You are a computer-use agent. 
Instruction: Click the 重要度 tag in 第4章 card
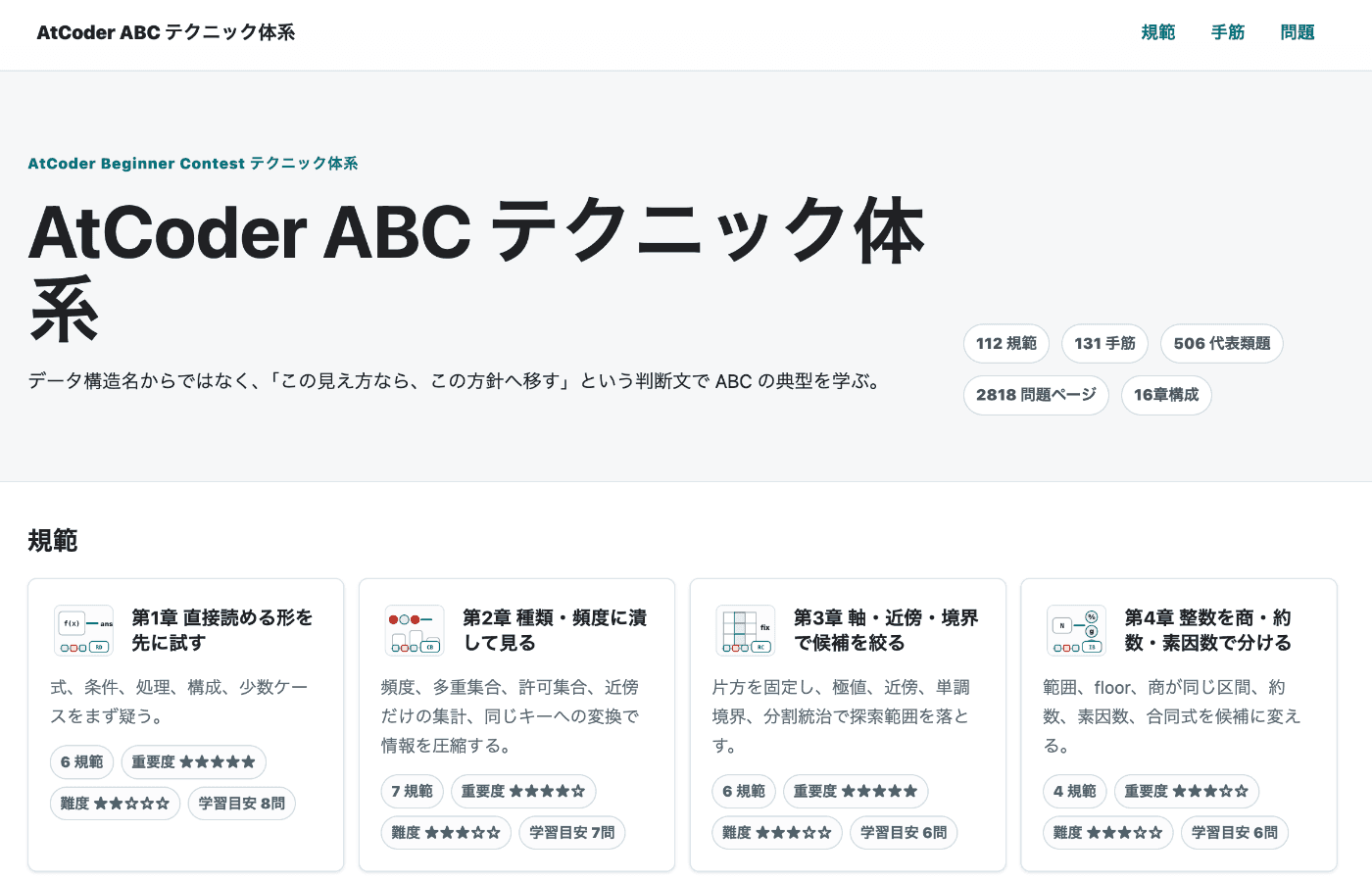[1187, 792]
